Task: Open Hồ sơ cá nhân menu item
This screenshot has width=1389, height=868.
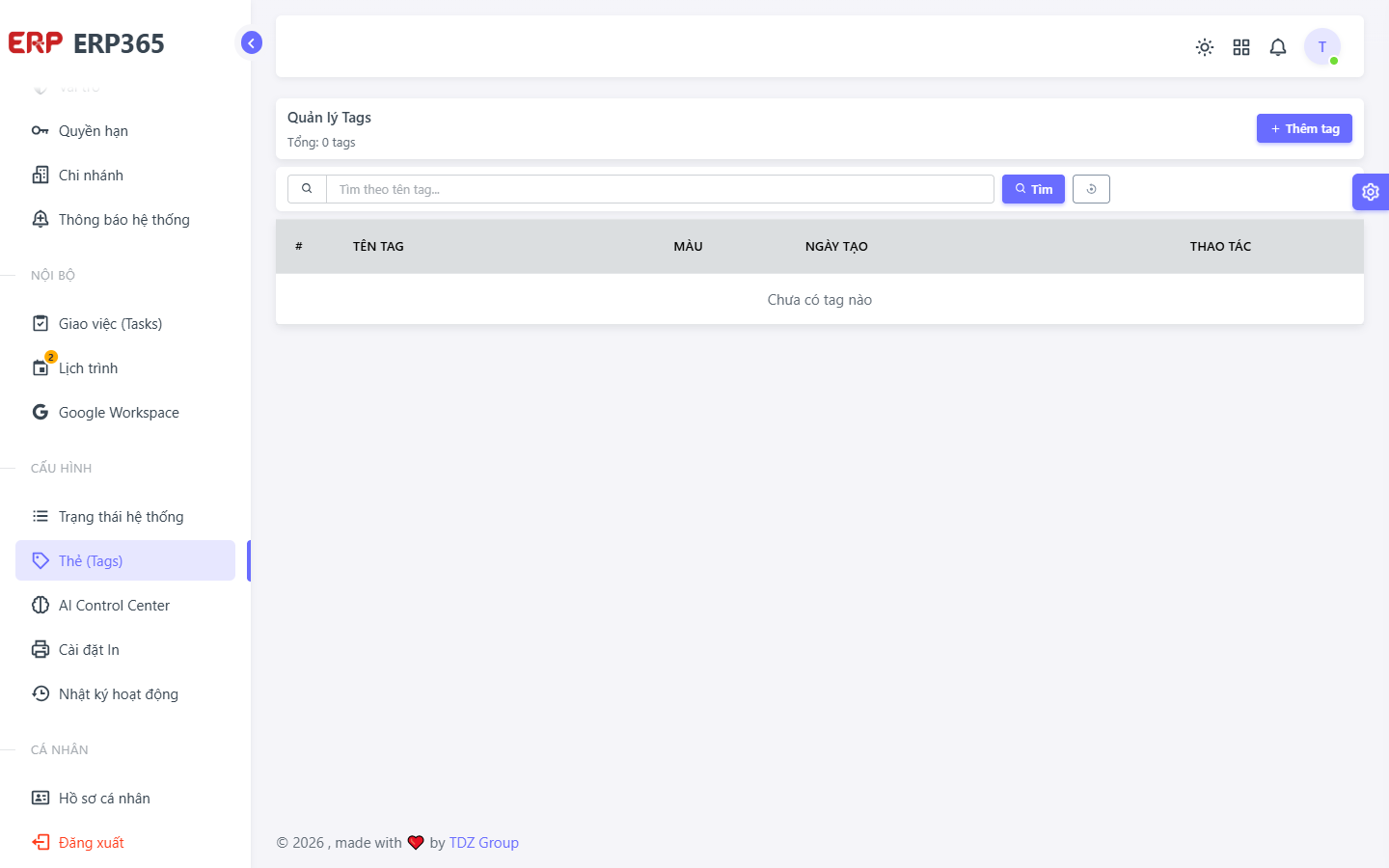Action: 125,799
